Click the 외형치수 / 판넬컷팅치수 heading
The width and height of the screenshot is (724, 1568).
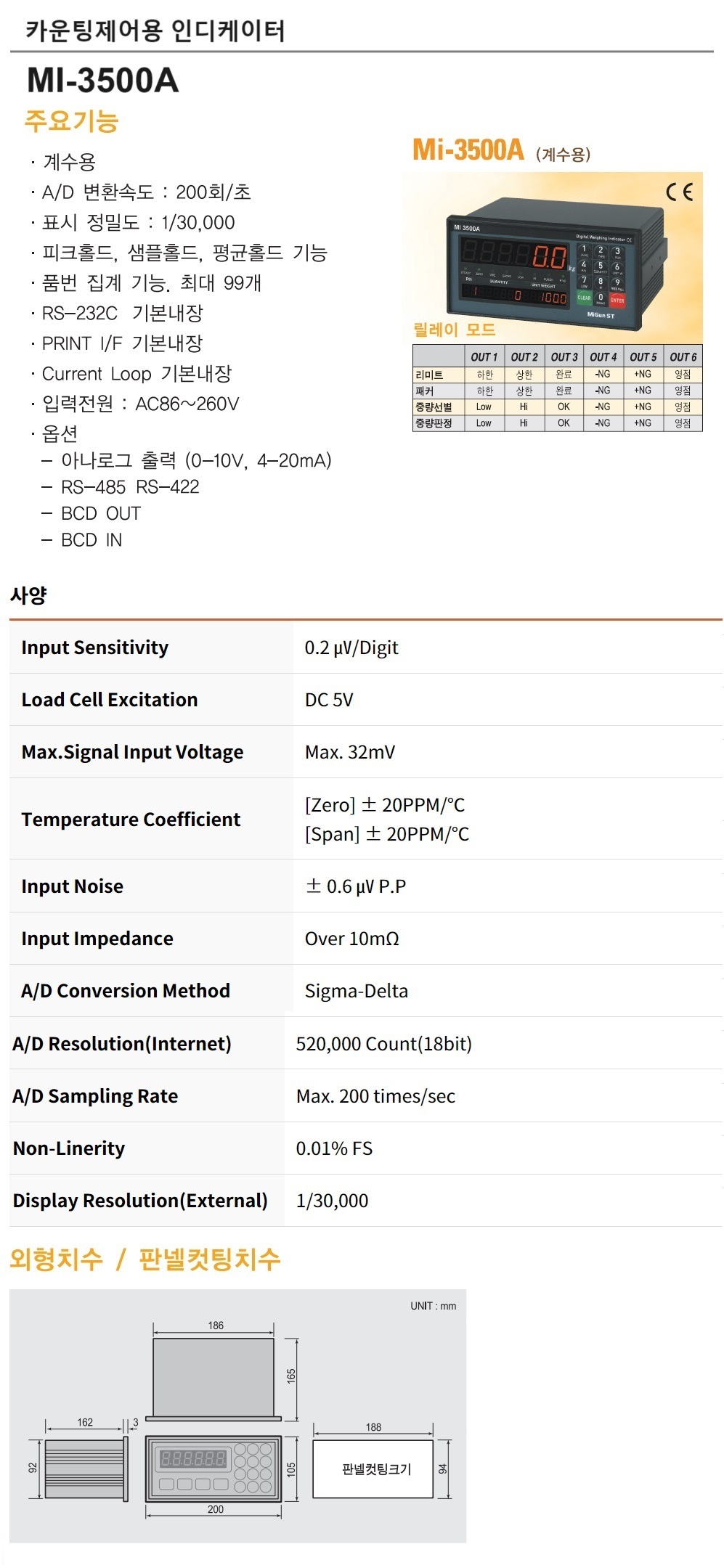(145, 1259)
